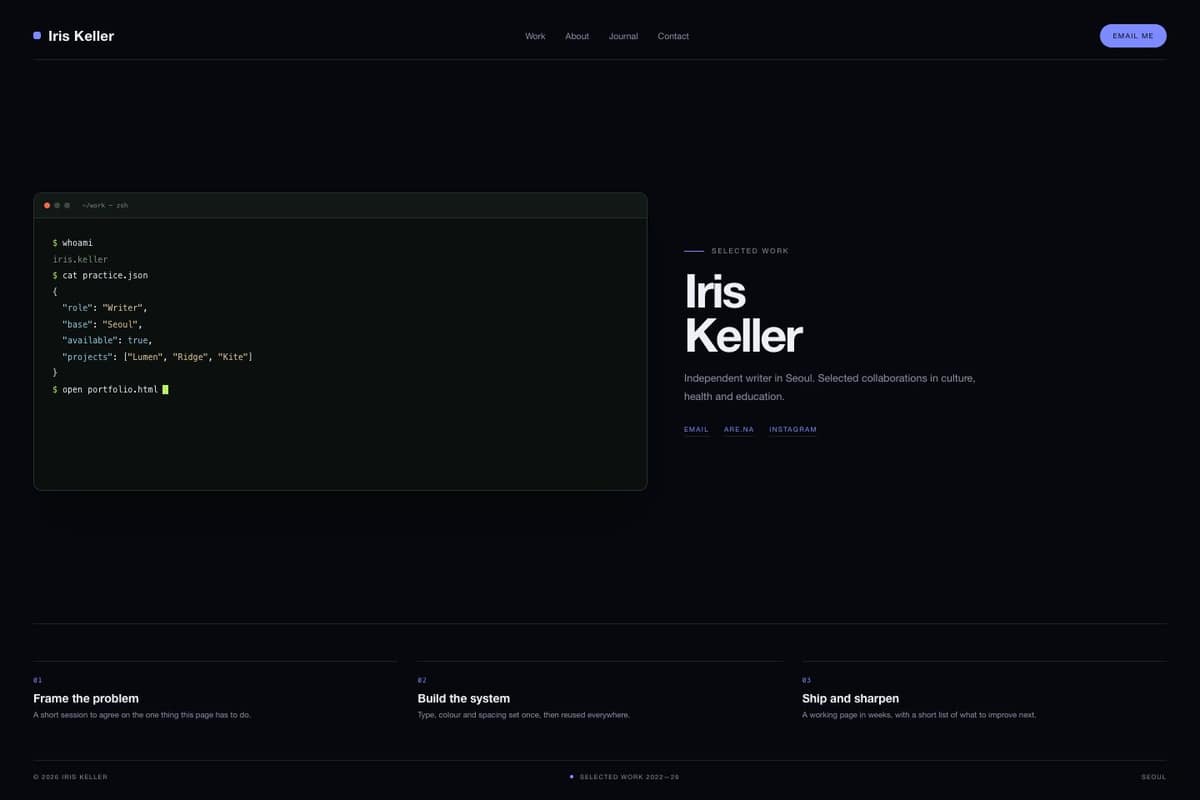The height and width of the screenshot is (800, 1200).
Task: Click the "base": "Seoul" line
Action: point(102,324)
